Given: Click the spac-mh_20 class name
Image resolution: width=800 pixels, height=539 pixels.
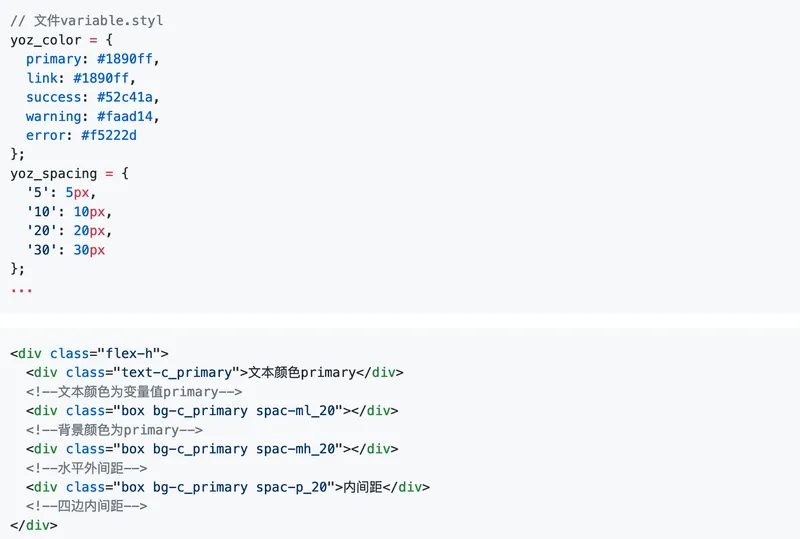Looking at the screenshot, I should (295, 449).
